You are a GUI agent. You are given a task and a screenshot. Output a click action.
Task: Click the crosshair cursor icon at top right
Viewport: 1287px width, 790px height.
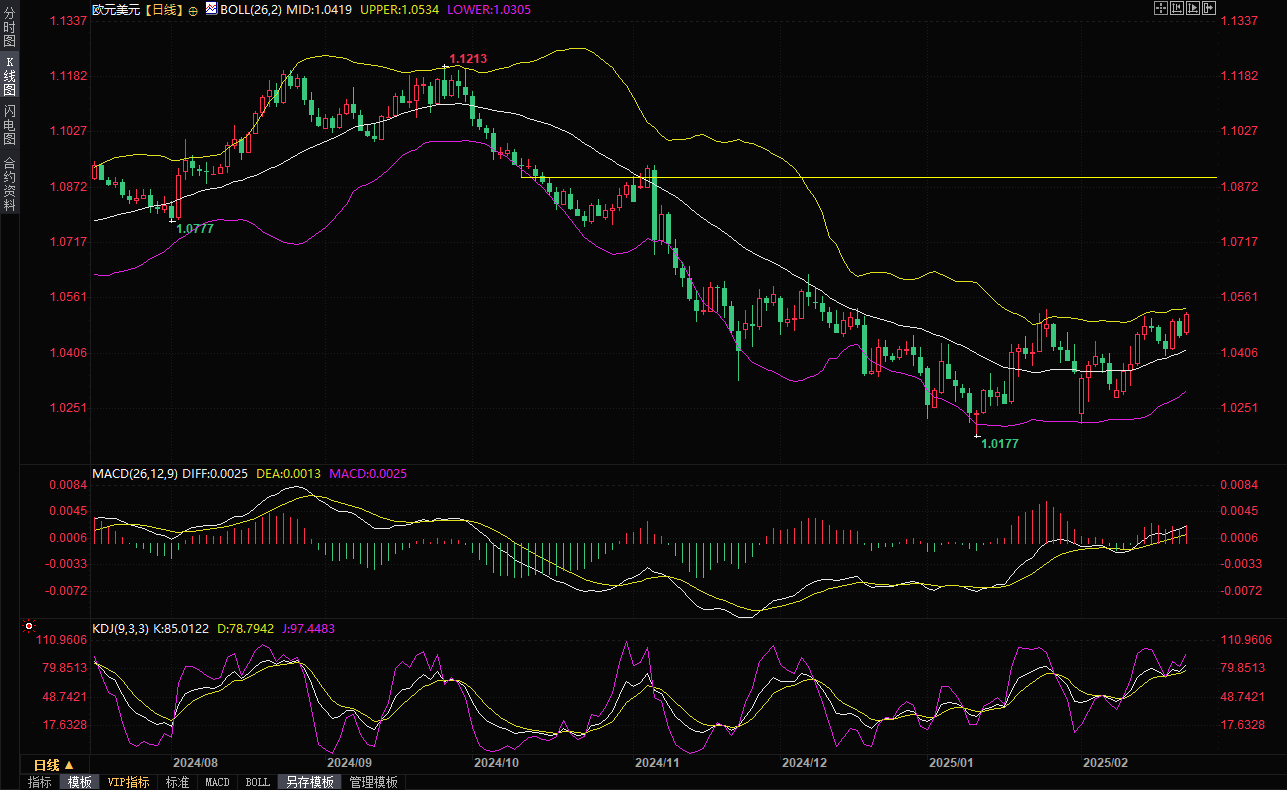pyautogui.click(x=1161, y=8)
